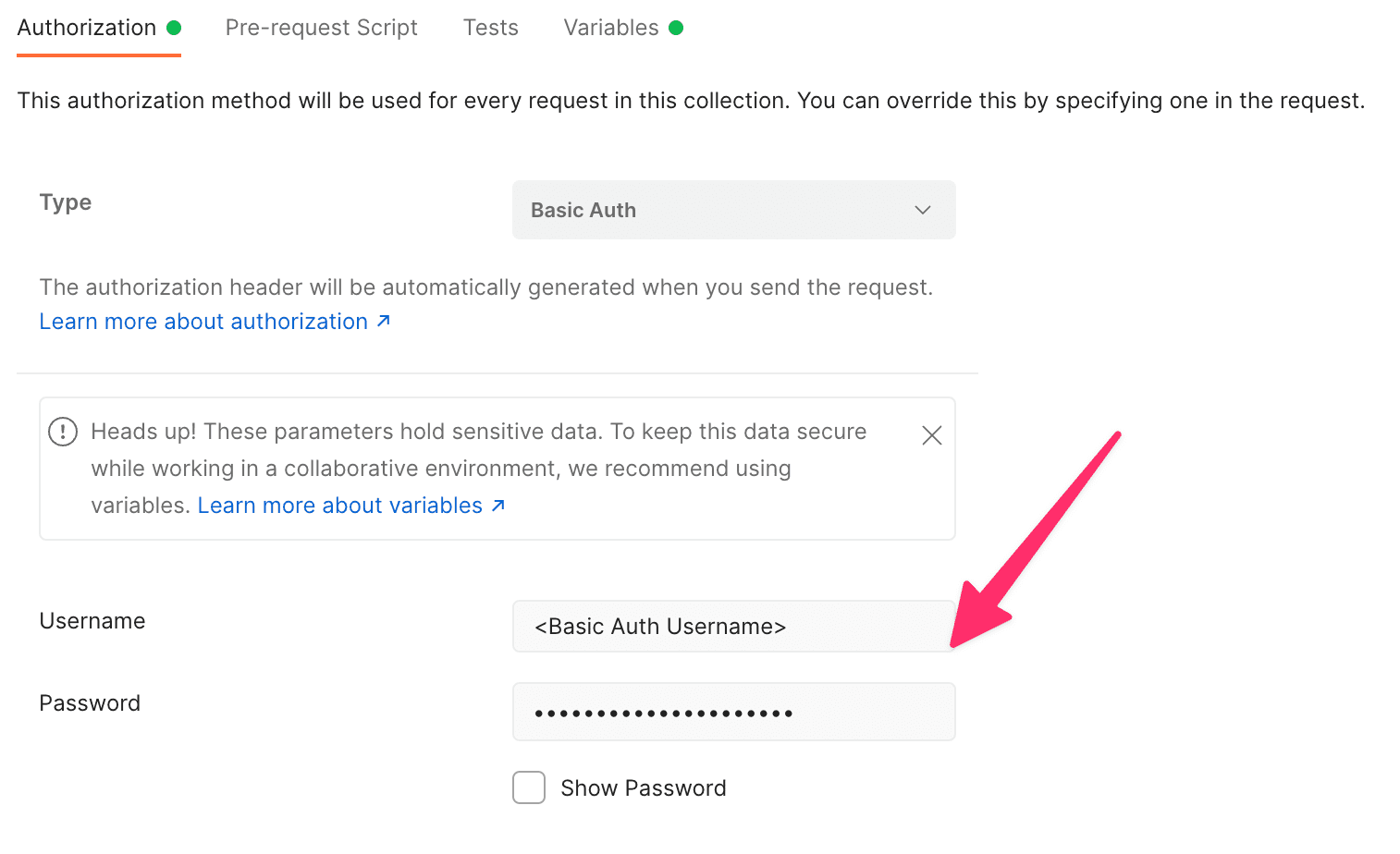Click inside the Basic Auth Username field
The height and width of the screenshot is (854, 1400).
point(733,626)
